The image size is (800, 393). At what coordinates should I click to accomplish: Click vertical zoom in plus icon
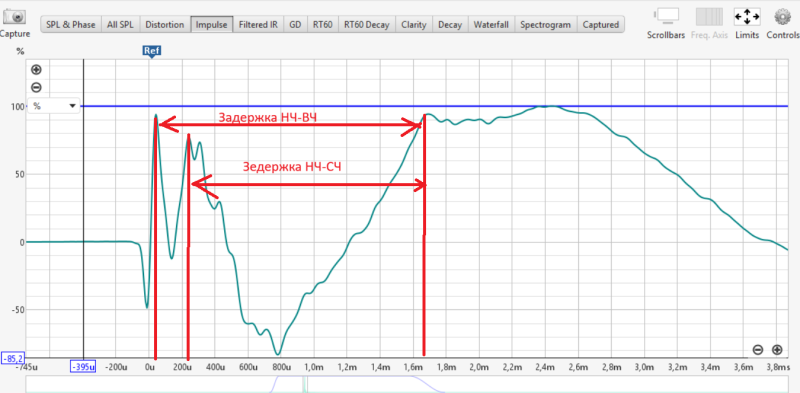tap(36, 69)
